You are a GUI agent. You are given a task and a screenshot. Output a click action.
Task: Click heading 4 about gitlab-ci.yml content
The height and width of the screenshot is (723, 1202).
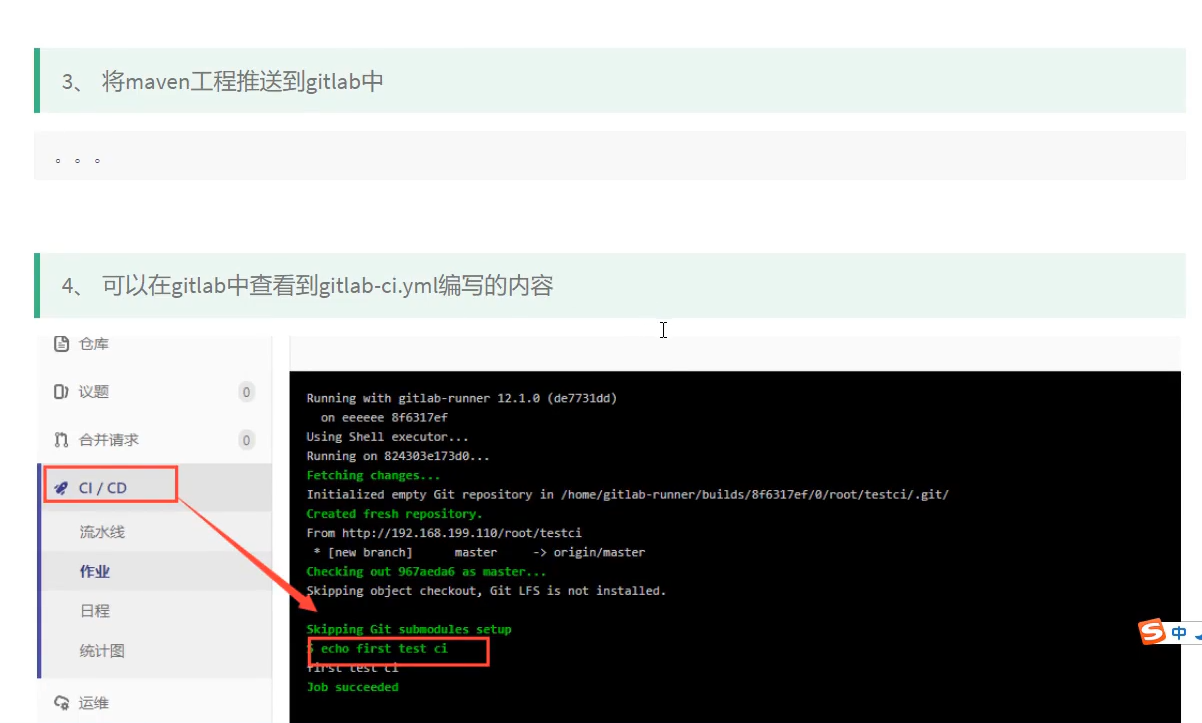(328, 286)
